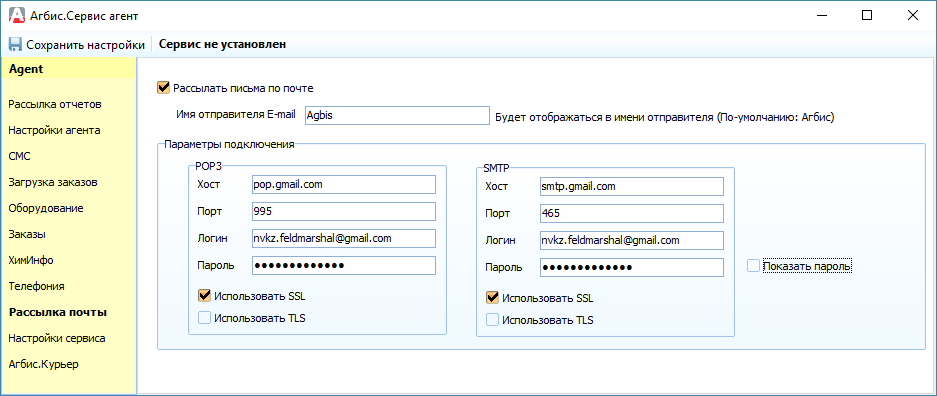The height and width of the screenshot is (396, 937).
Task: Click the POP3 group label
Action: pyautogui.click(x=209, y=167)
